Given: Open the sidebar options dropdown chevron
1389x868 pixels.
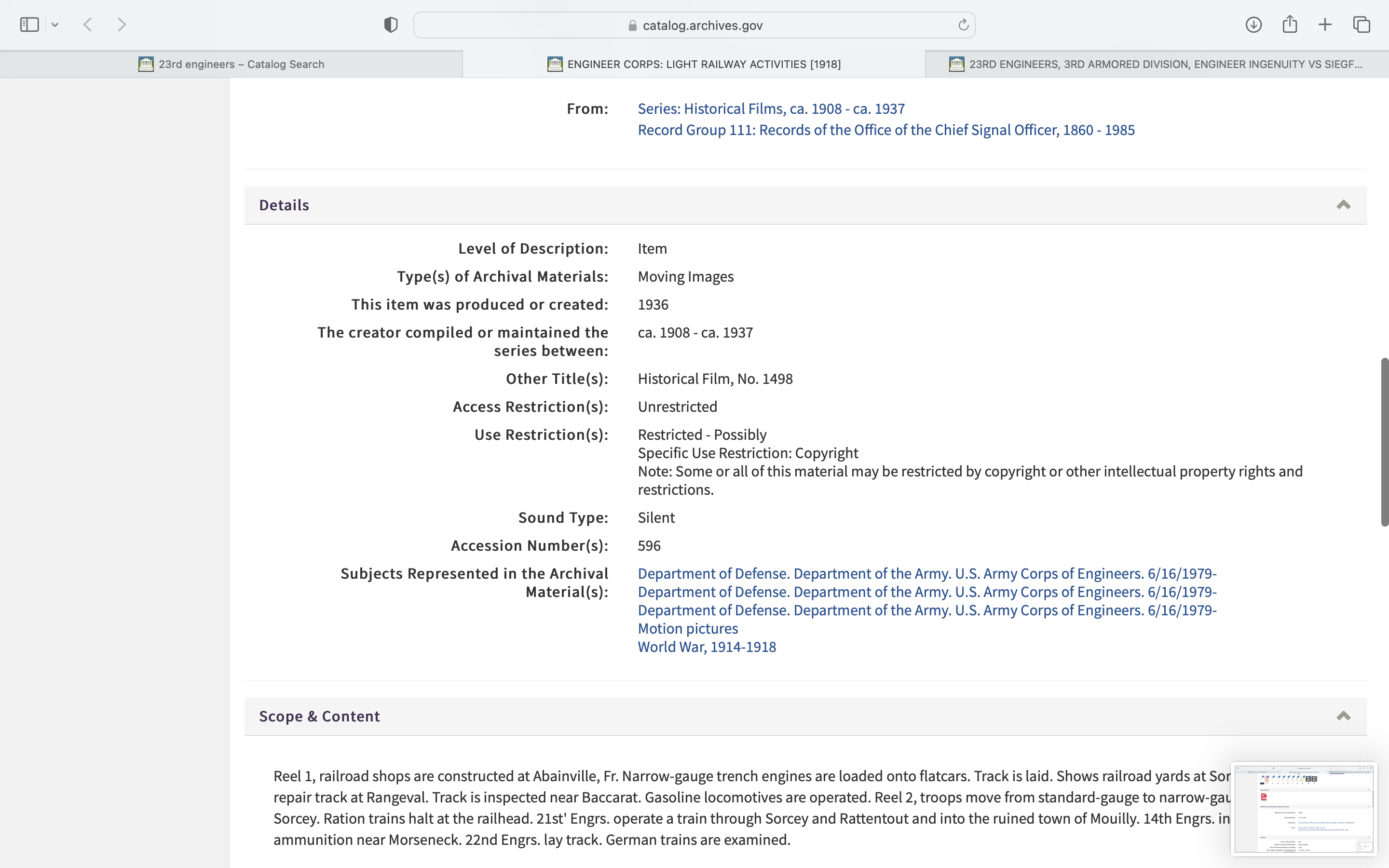Looking at the screenshot, I should 55,25.
